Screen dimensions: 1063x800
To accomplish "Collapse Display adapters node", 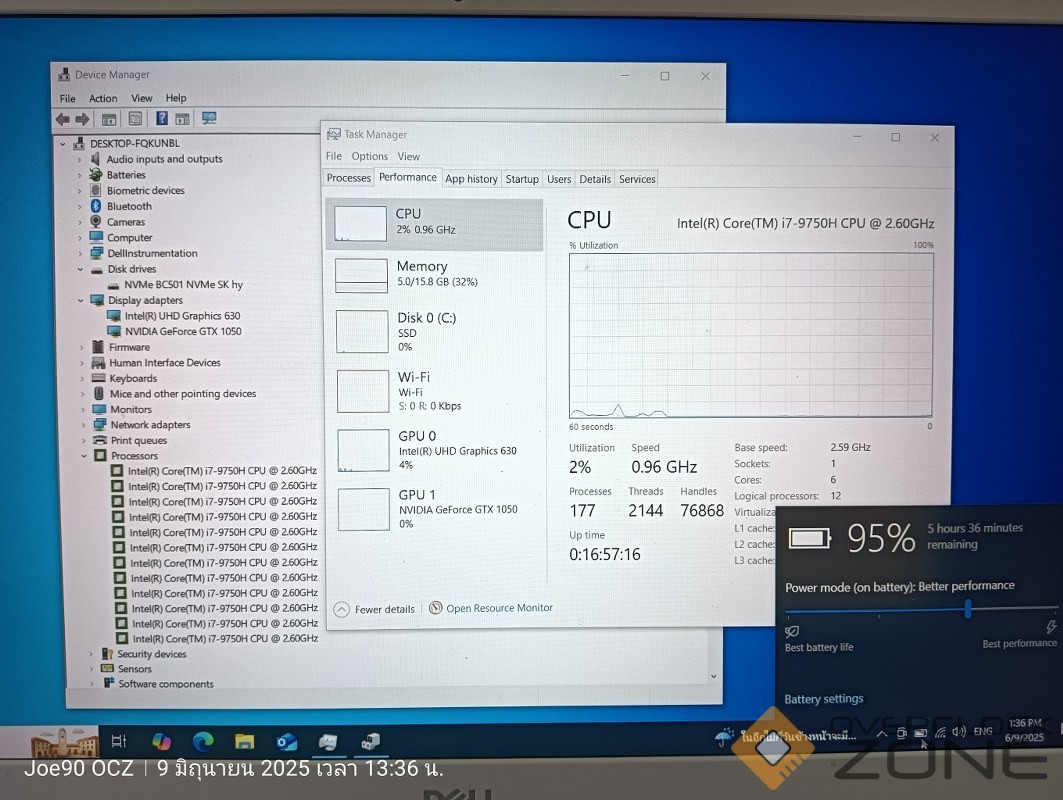I will click(x=81, y=300).
